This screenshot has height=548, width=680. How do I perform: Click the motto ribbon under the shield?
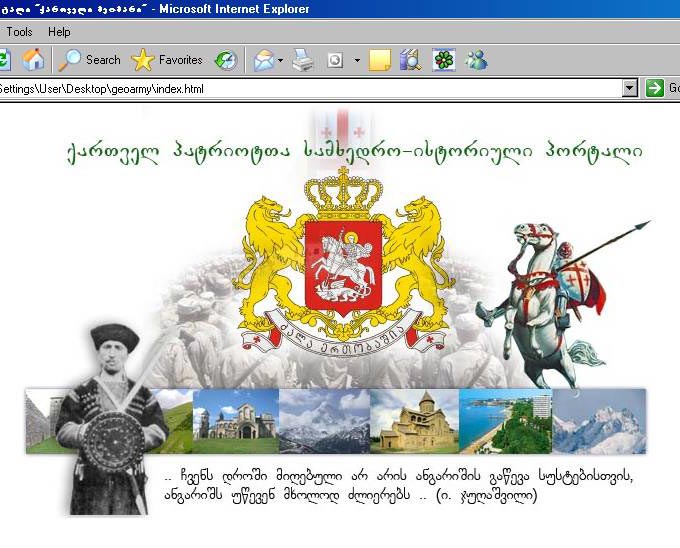pyautogui.click(x=343, y=334)
